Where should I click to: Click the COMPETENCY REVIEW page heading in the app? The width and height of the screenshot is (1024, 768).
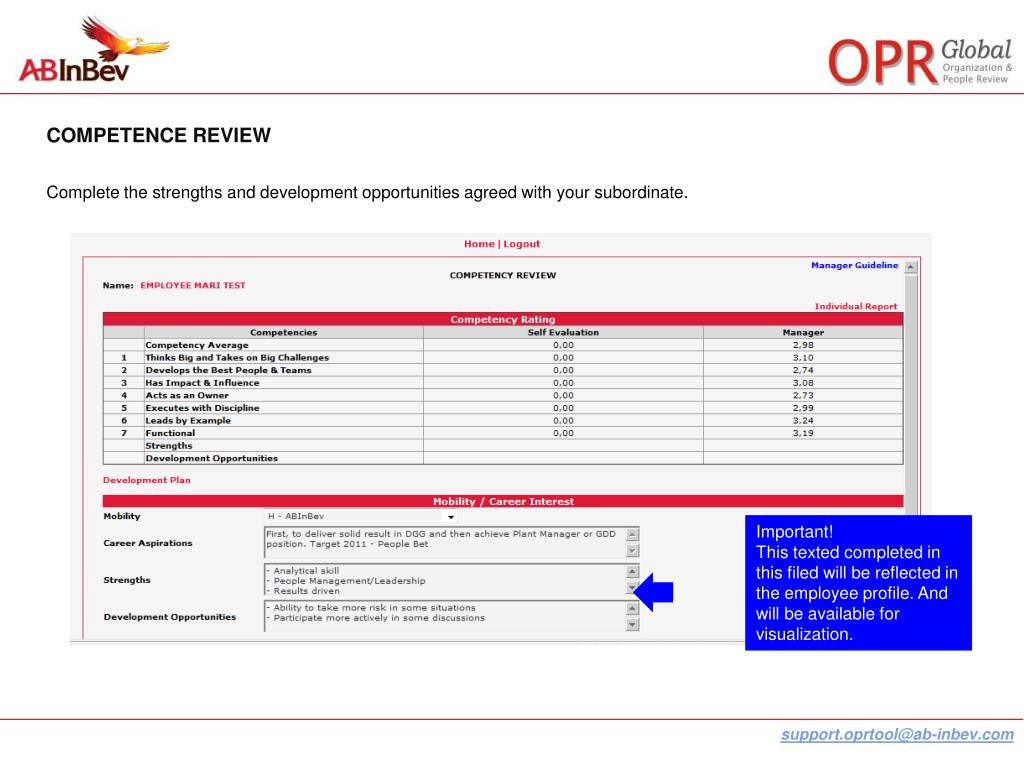pyautogui.click(x=503, y=276)
